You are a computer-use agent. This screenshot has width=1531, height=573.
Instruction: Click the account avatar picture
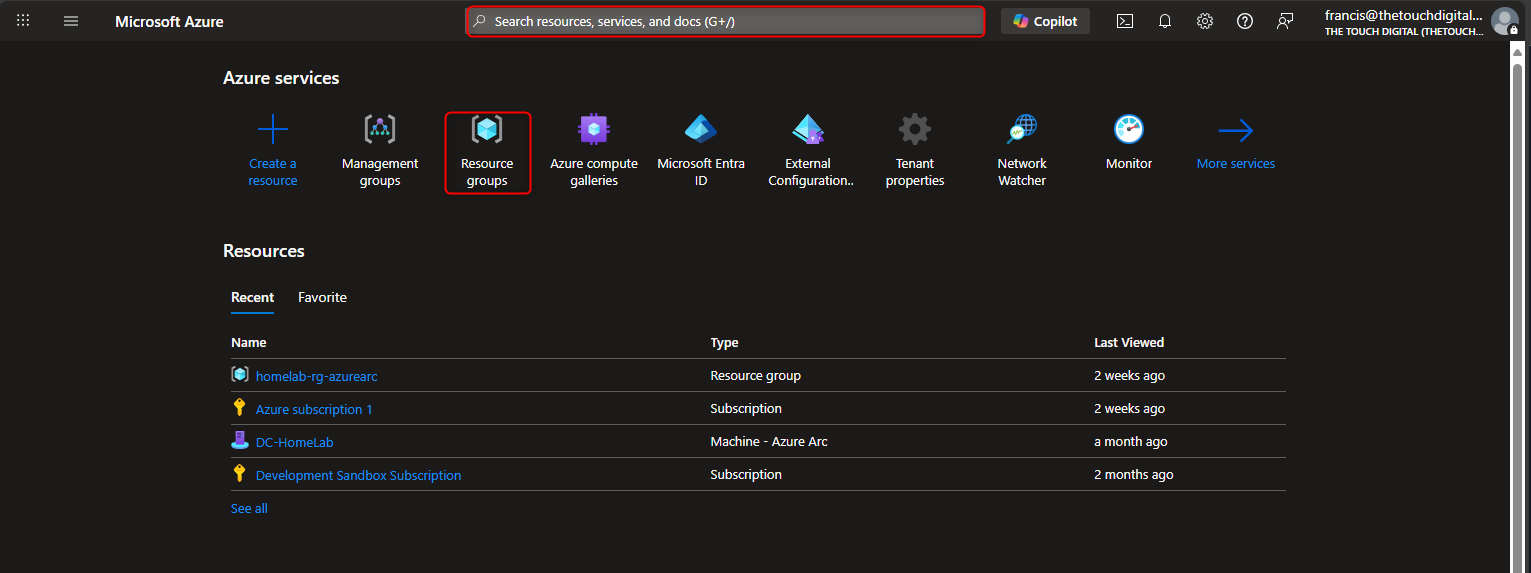click(1504, 21)
